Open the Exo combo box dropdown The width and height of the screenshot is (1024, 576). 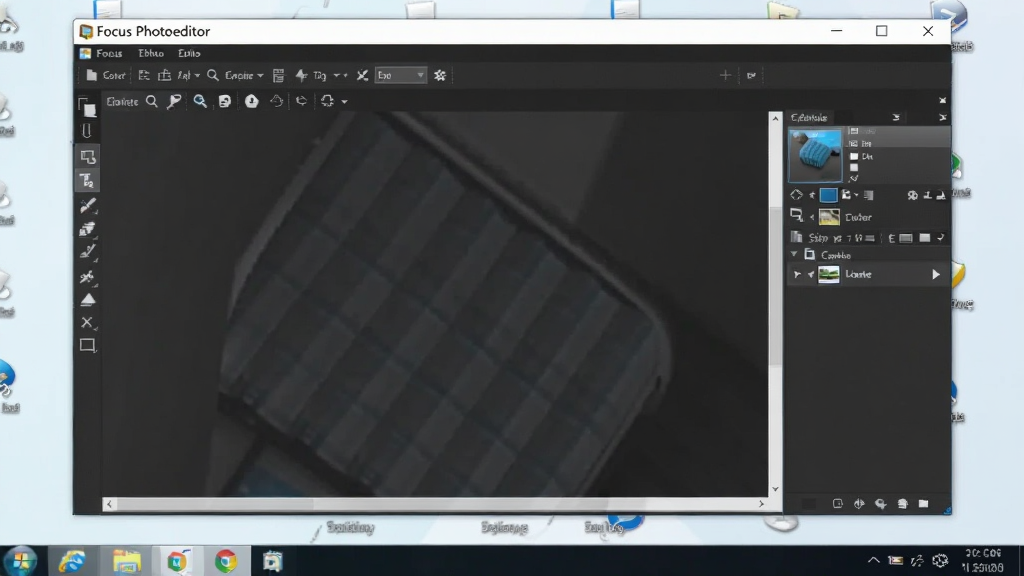[420, 75]
